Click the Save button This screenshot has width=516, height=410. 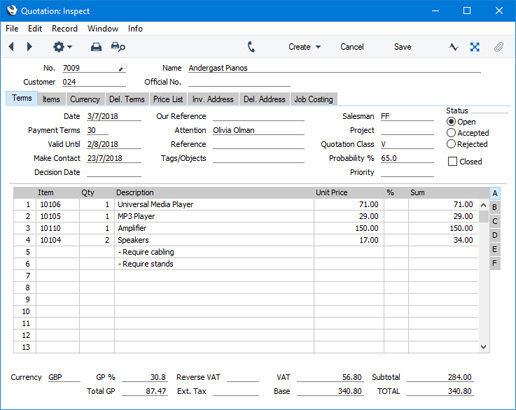pyautogui.click(x=402, y=47)
